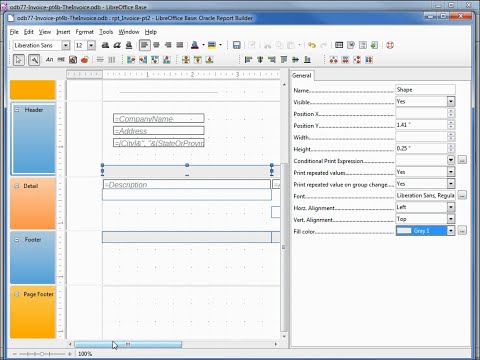480x360 pixels.
Task: Open the Format menu
Action: click(x=85, y=32)
